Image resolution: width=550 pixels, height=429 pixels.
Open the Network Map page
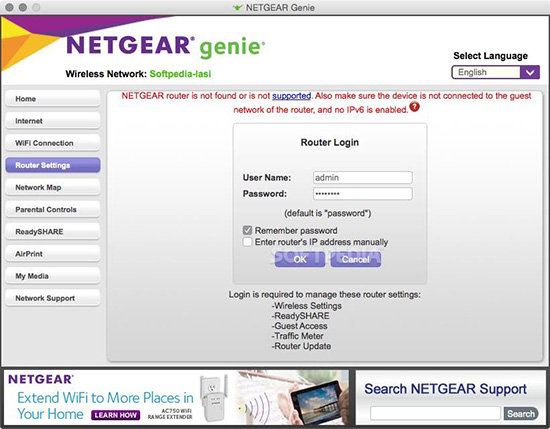point(53,187)
